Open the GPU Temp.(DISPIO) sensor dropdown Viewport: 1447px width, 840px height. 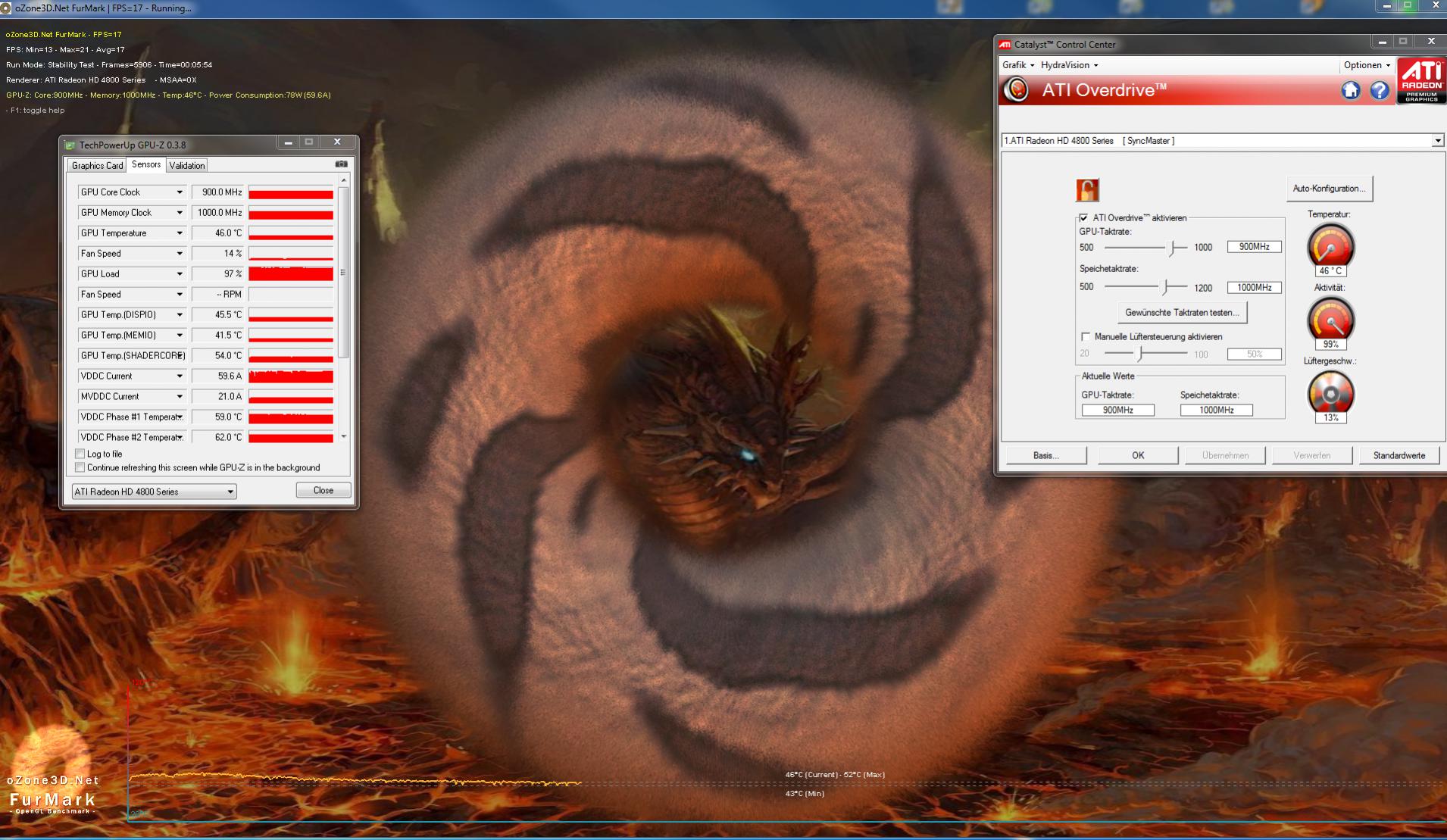click(180, 315)
